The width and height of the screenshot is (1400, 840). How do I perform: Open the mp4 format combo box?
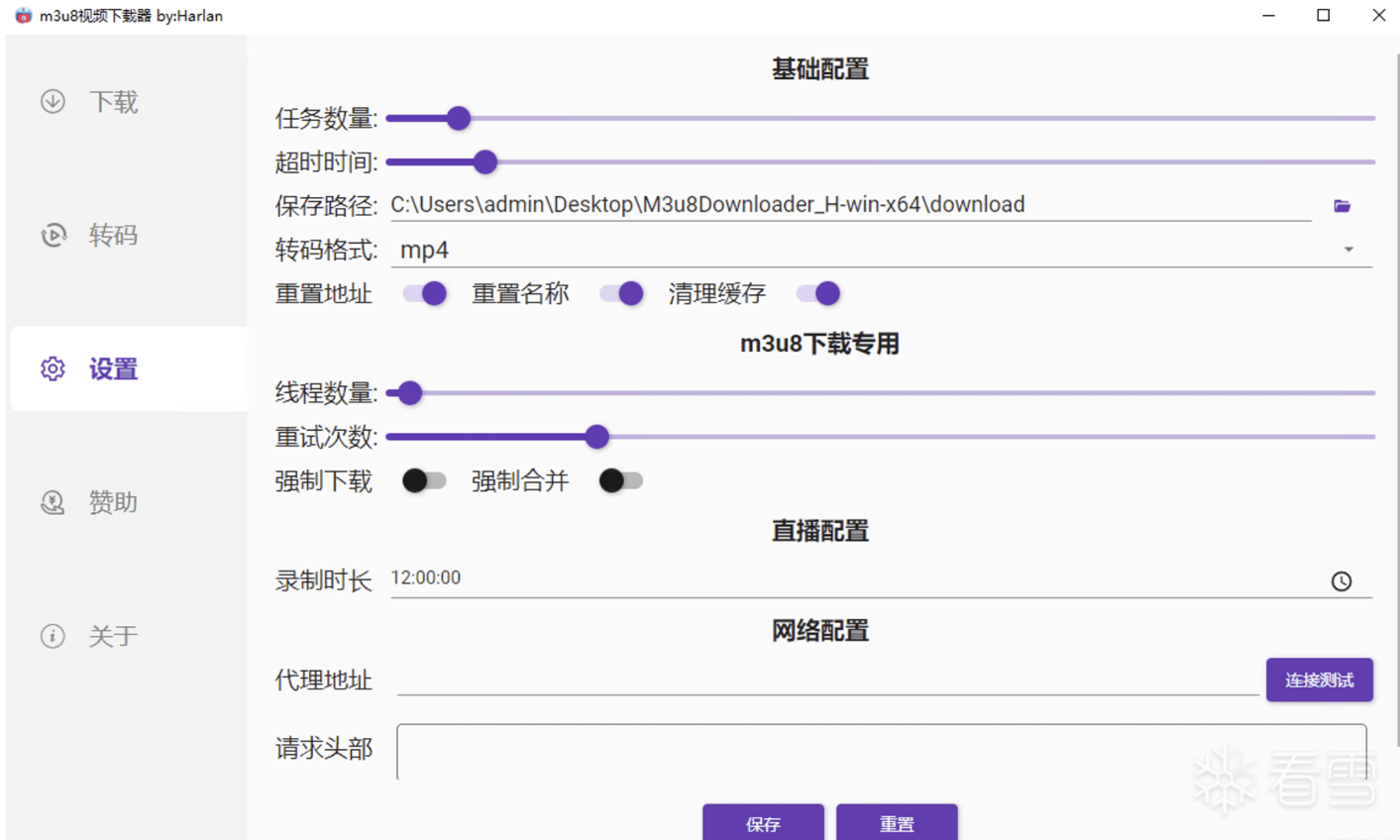pos(882,250)
